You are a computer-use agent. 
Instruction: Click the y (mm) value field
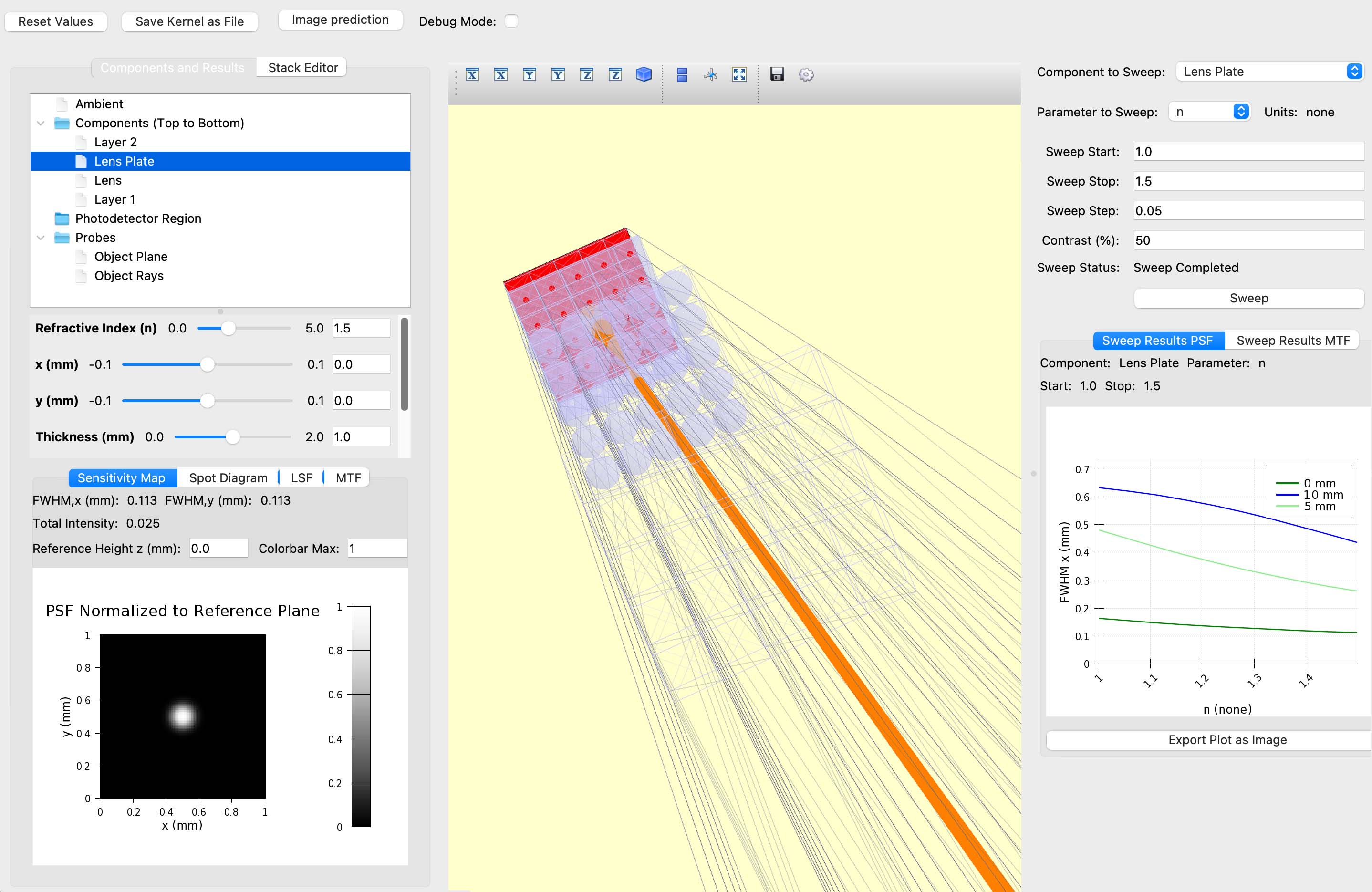[362, 401]
